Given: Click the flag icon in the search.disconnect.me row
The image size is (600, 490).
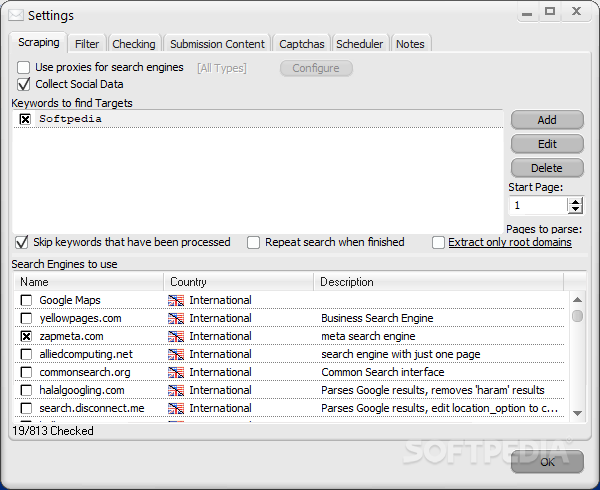Looking at the screenshot, I should 176,409.
